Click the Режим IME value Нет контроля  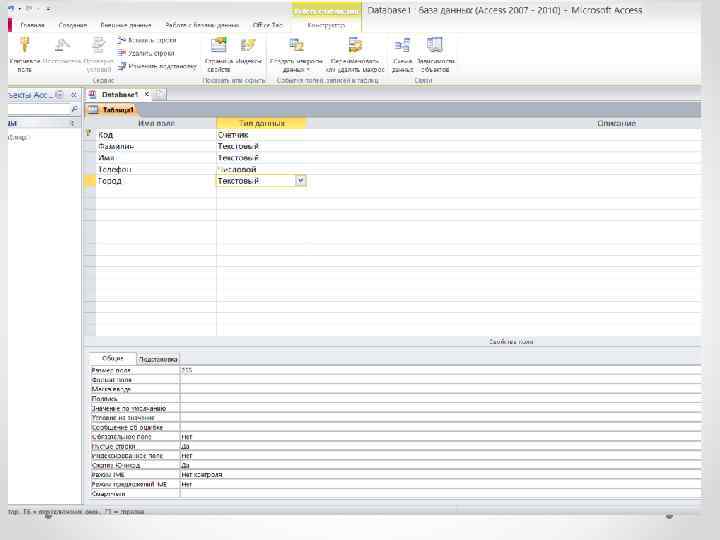coord(440,474)
